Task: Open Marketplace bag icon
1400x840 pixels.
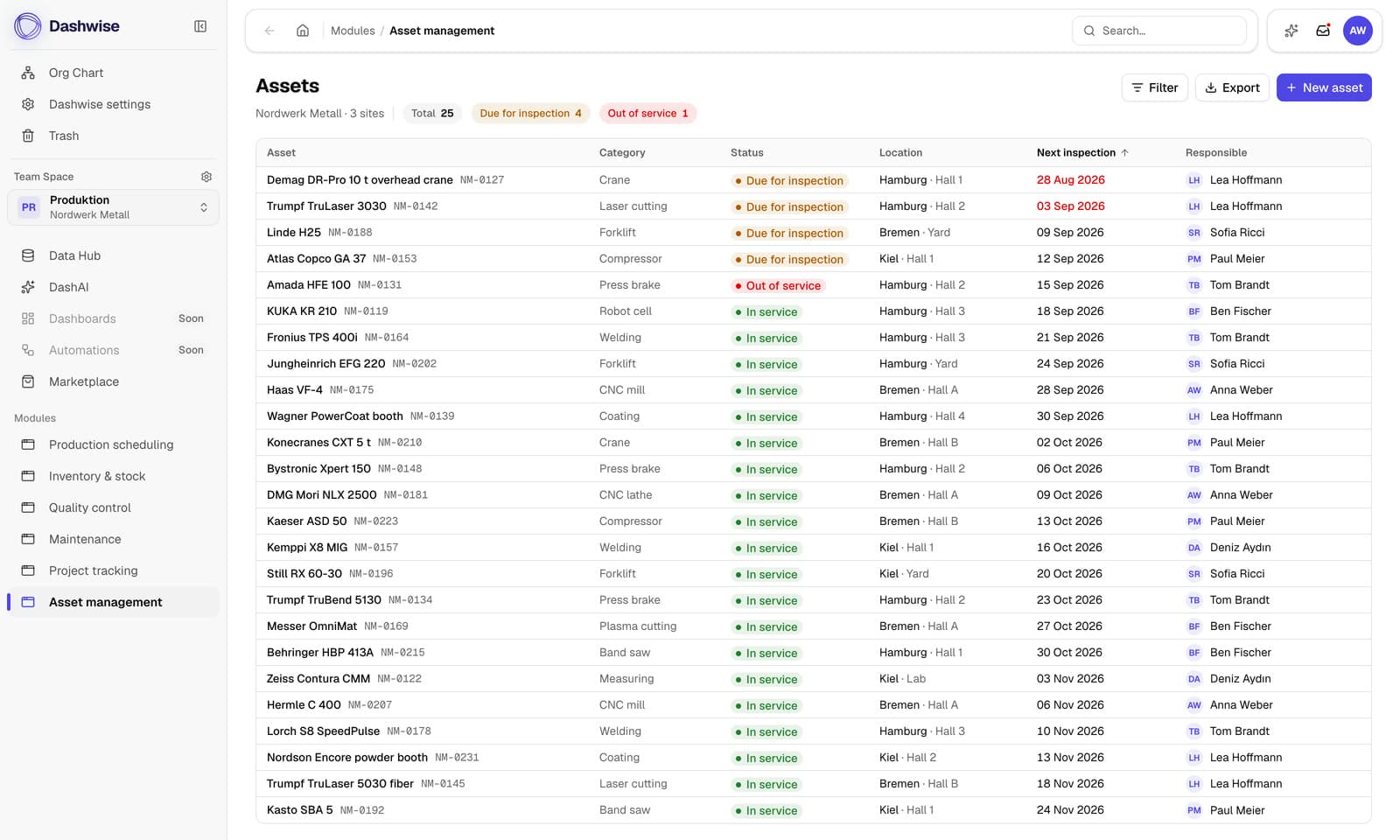Action: (28, 381)
